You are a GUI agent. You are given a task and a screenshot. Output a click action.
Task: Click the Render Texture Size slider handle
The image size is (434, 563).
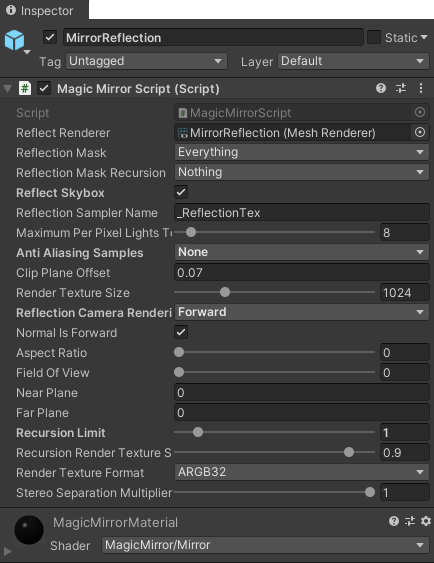(225, 292)
